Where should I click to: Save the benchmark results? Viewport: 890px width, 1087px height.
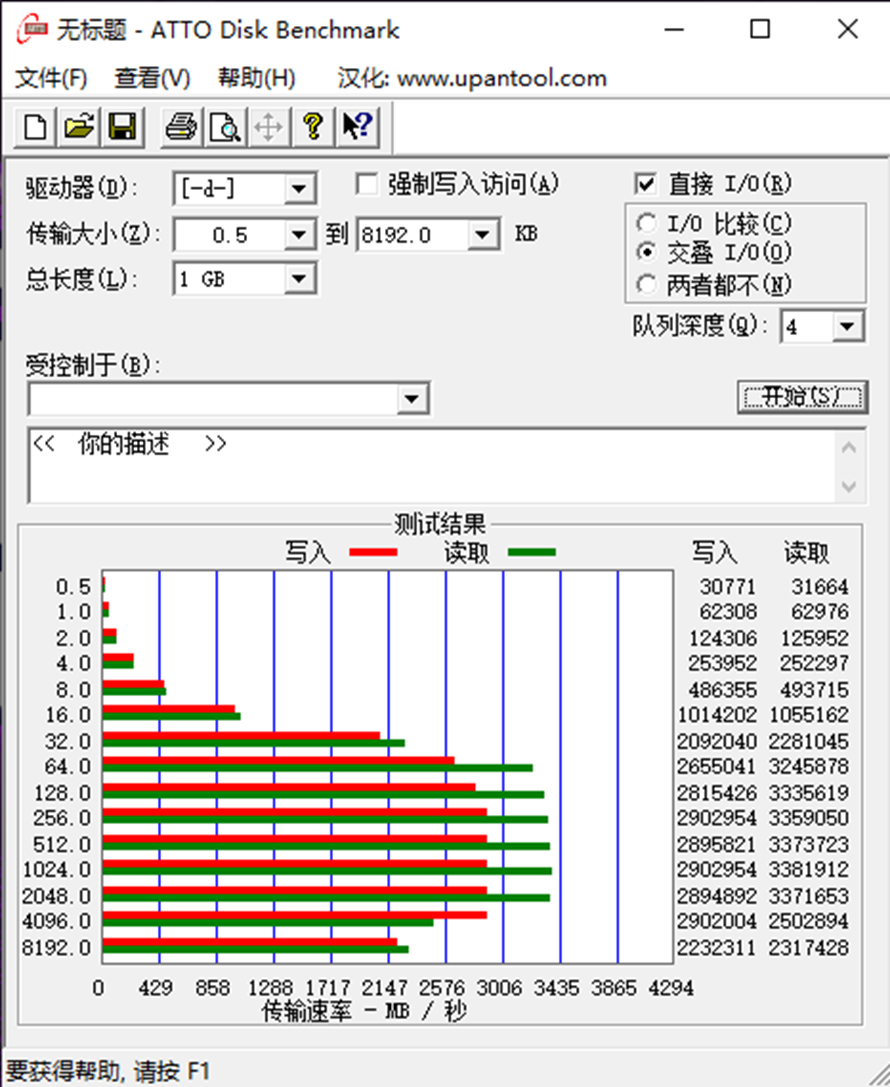[x=122, y=127]
